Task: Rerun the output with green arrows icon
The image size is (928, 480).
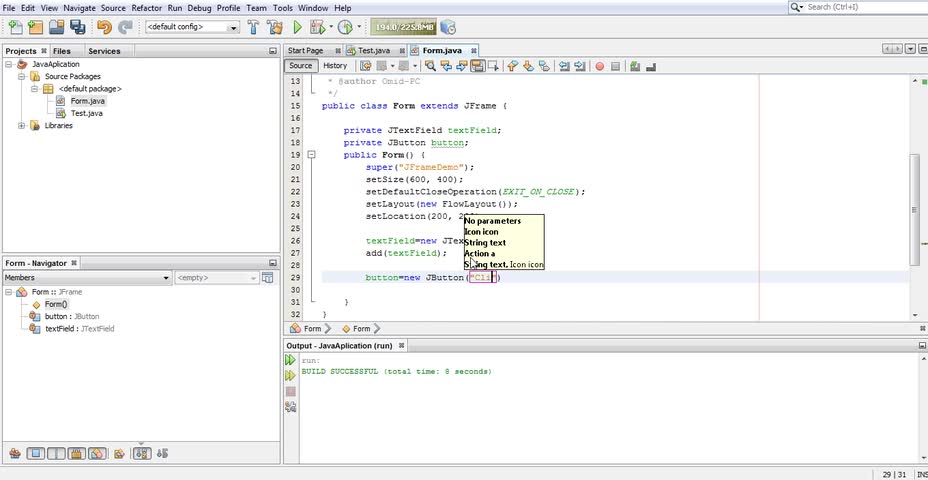Action: (290, 360)
